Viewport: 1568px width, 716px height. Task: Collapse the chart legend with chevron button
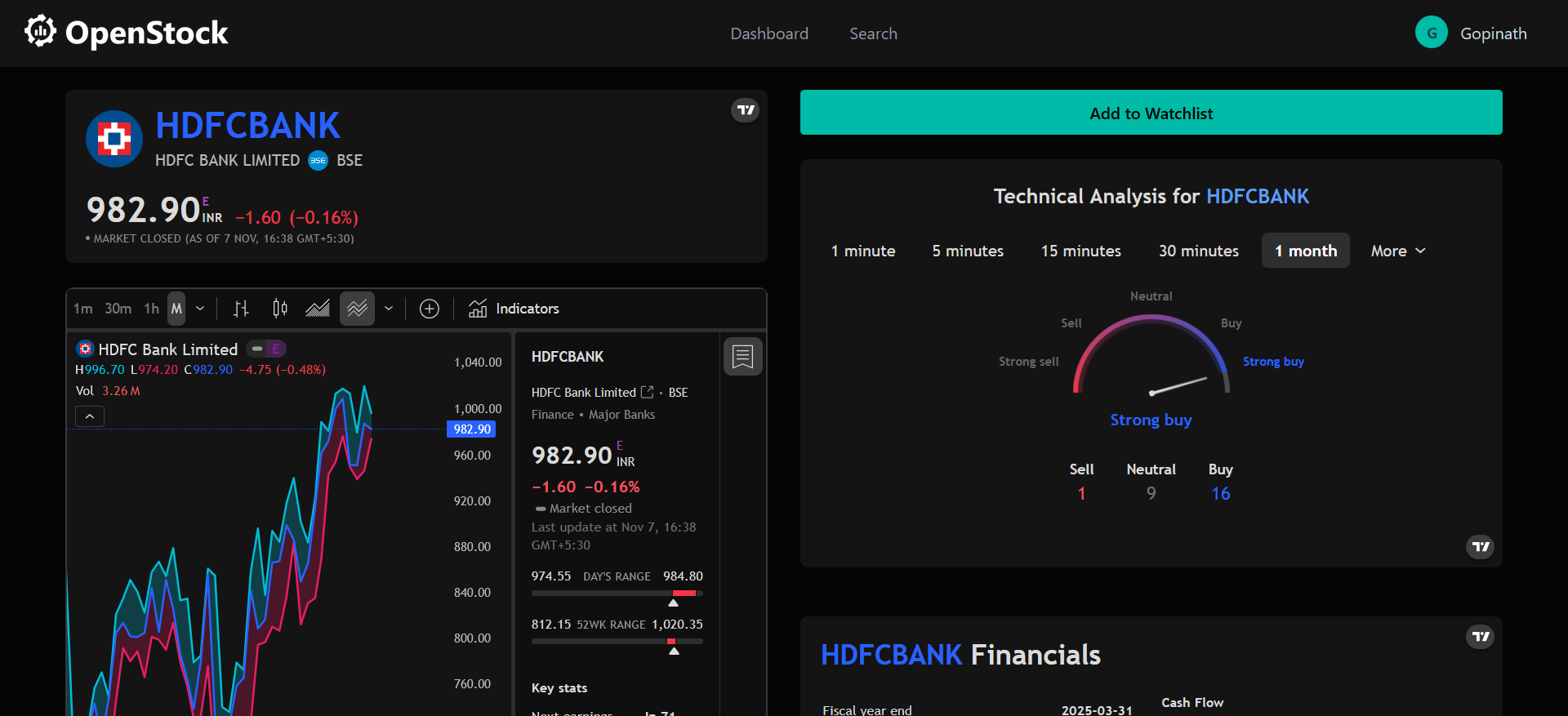[x=90, y=416]
